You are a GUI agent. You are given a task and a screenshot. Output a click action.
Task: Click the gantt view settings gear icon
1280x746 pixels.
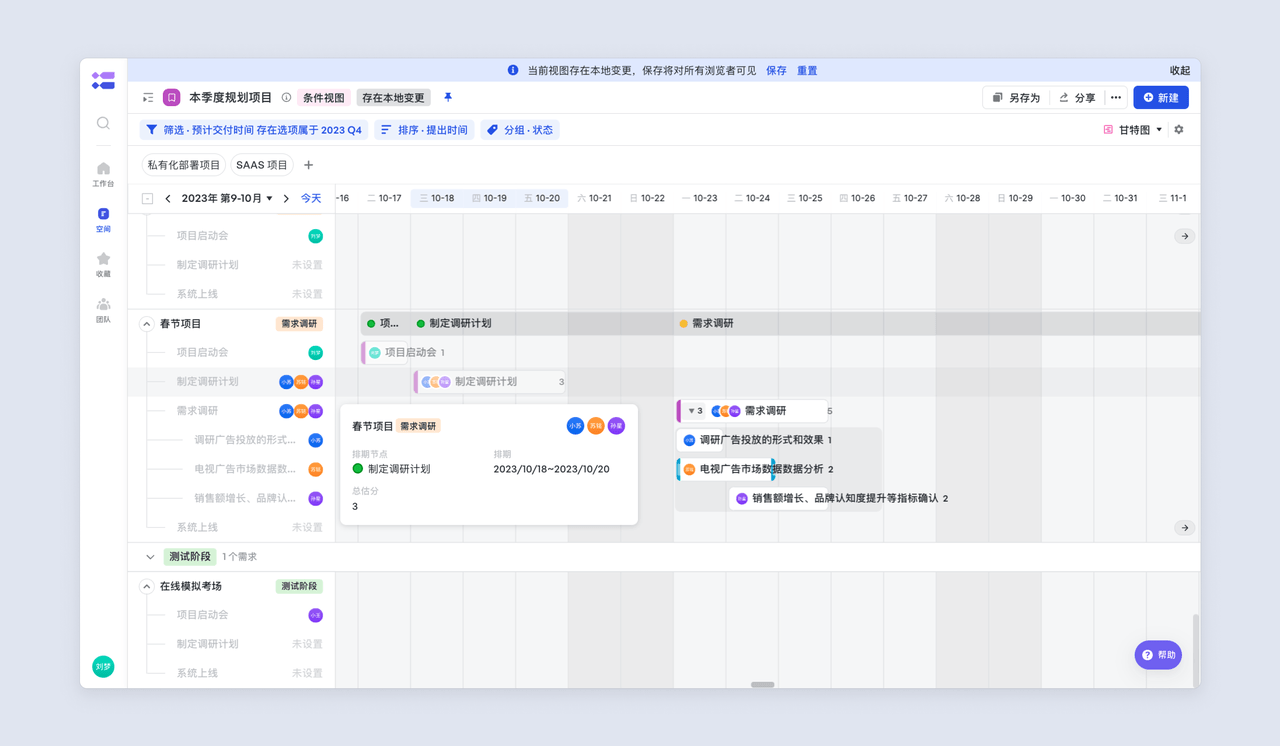tap(1179, 130)
